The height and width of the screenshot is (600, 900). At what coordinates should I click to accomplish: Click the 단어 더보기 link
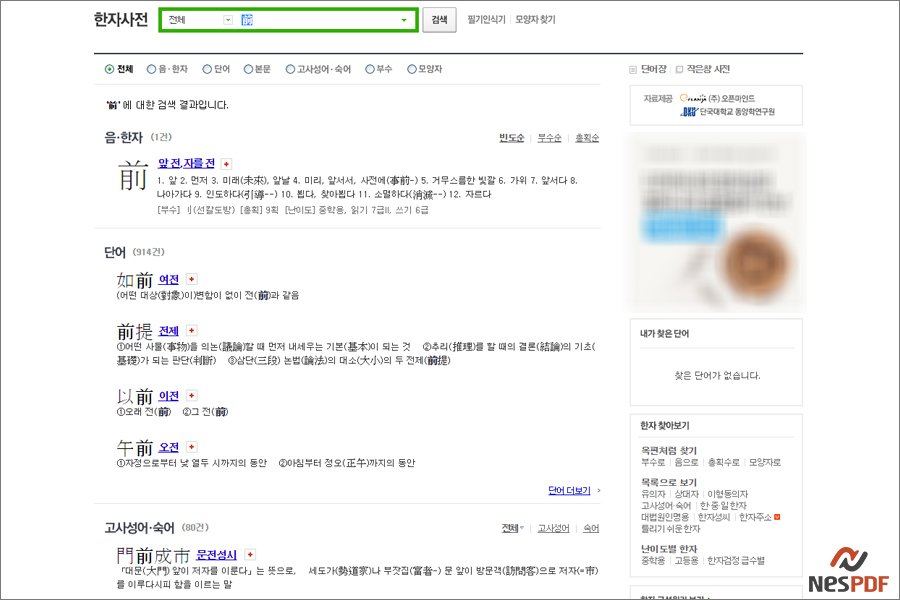569,490
